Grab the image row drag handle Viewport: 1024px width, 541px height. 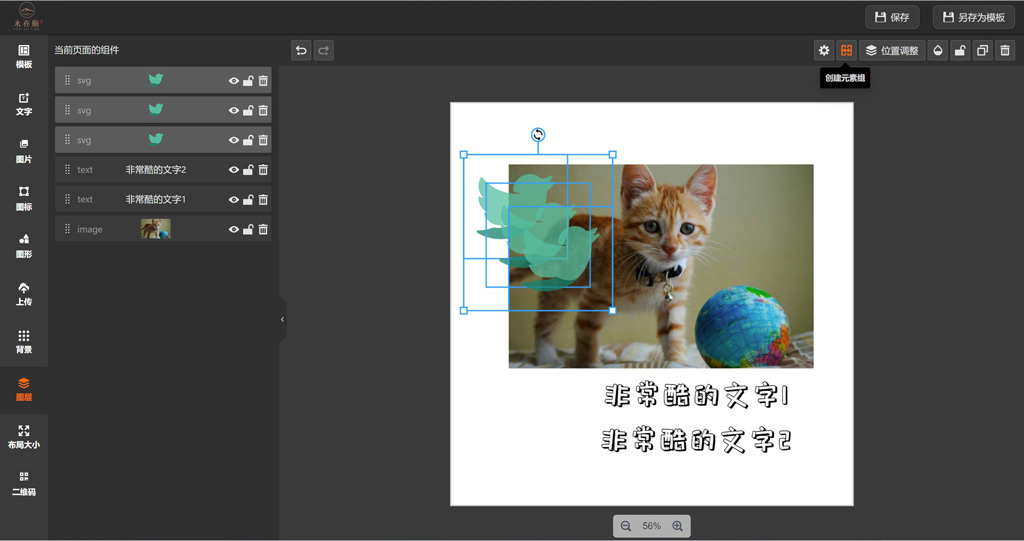tap(67, 229)
